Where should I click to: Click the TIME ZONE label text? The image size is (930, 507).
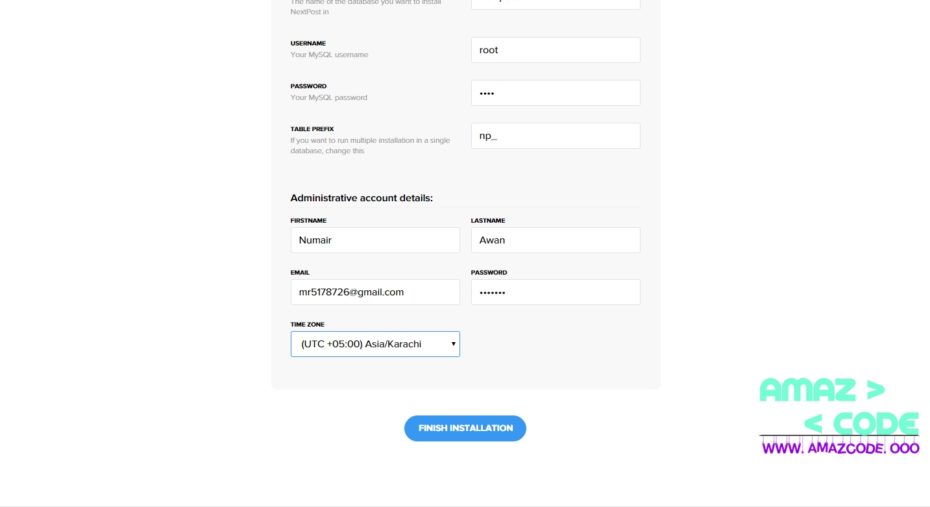[x=307, y=324]
